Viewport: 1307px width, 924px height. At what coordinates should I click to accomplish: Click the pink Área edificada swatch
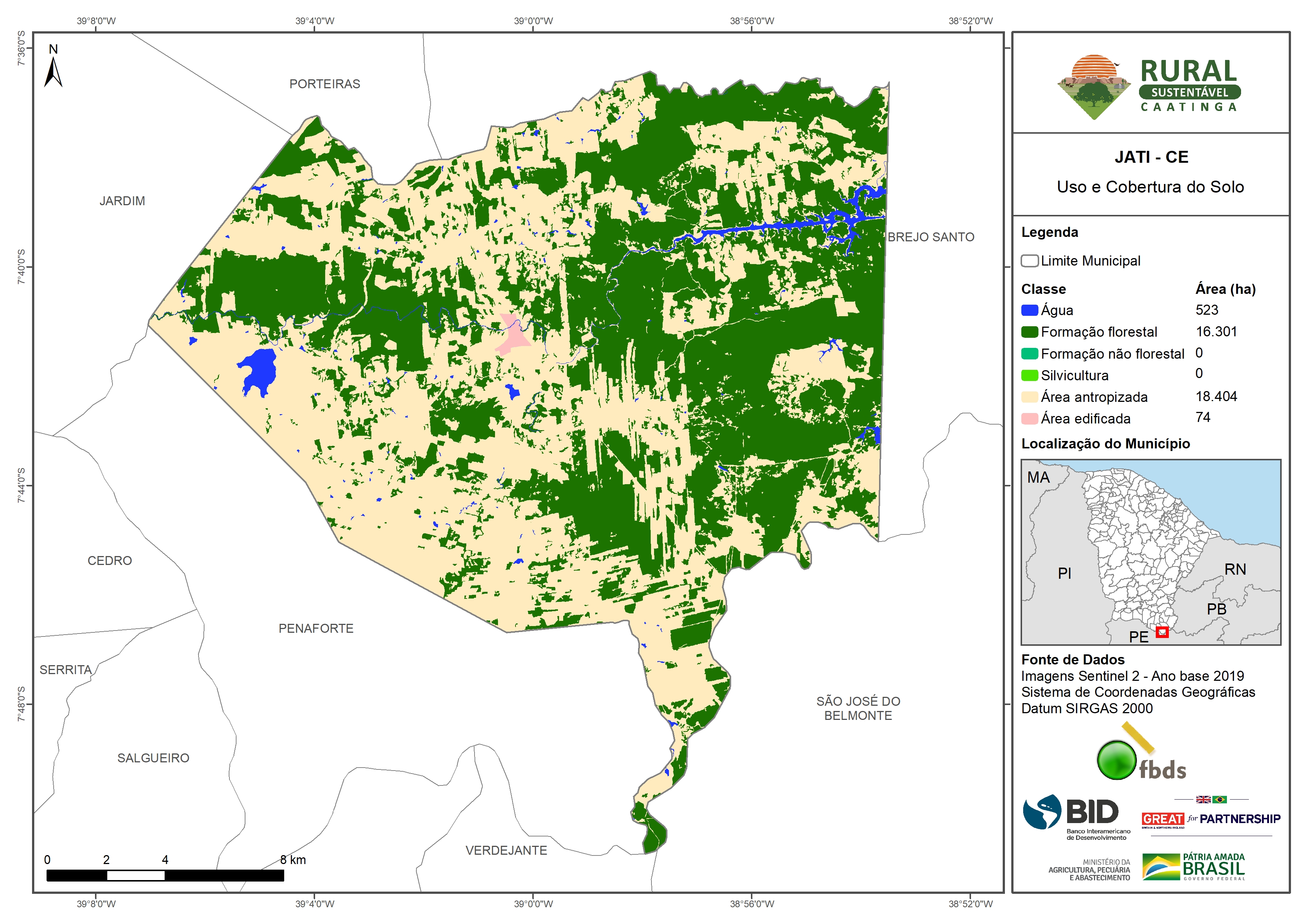(x=1029, y=419)
